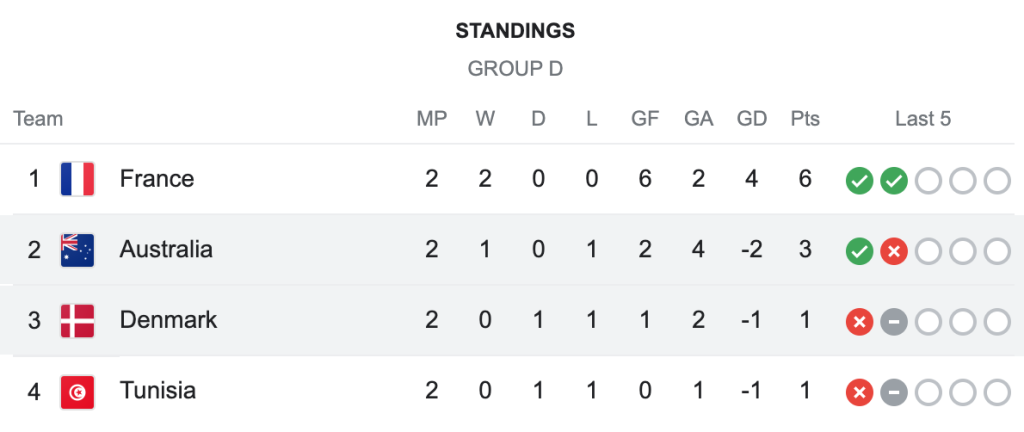This screenshot has width=1024, height=432.
Task: Select the Tunisia team name
Action: click(158, 391)
